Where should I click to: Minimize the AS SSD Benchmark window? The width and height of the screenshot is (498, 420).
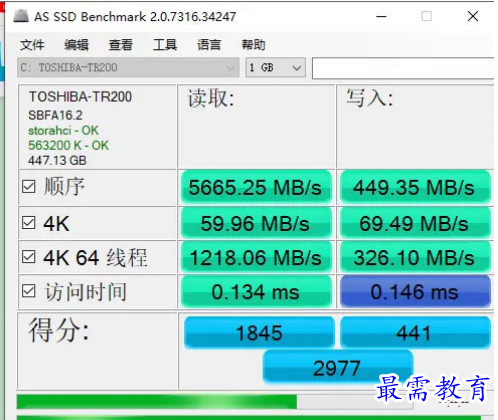pyautogui.click(x=381, y=16)
